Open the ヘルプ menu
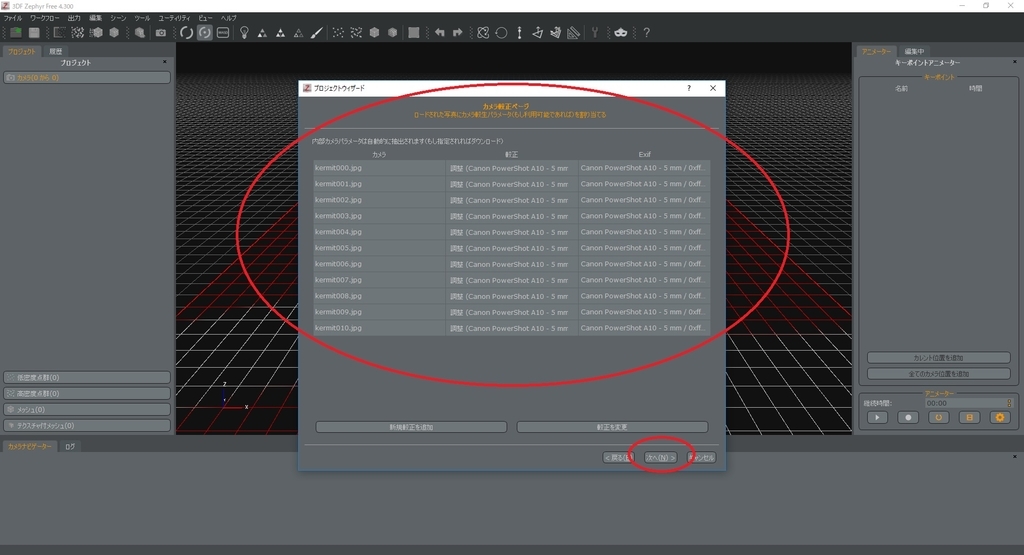 coord(229,18)
